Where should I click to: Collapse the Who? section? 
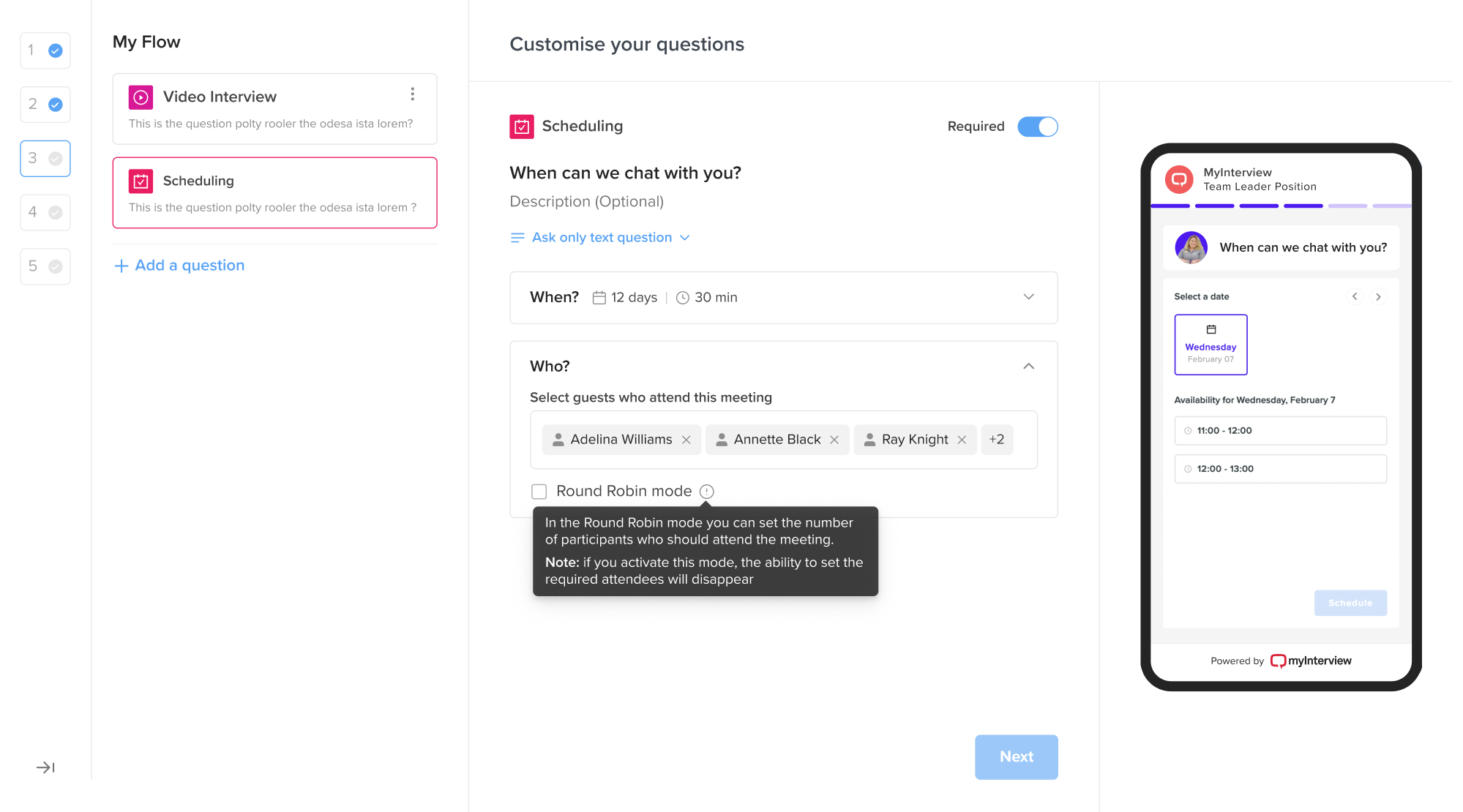tap(1028, 366)
